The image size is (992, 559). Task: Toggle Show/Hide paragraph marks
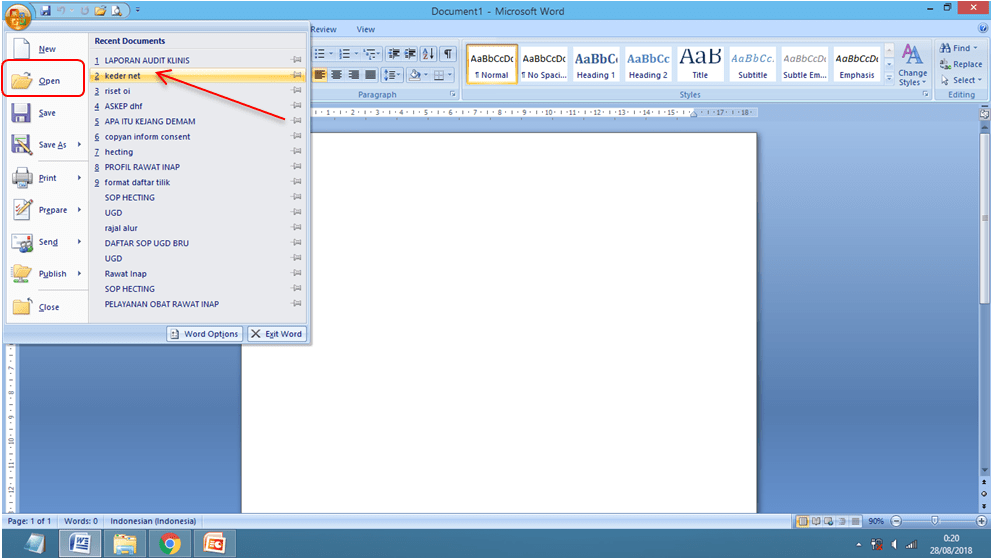(x=448, y=54)
